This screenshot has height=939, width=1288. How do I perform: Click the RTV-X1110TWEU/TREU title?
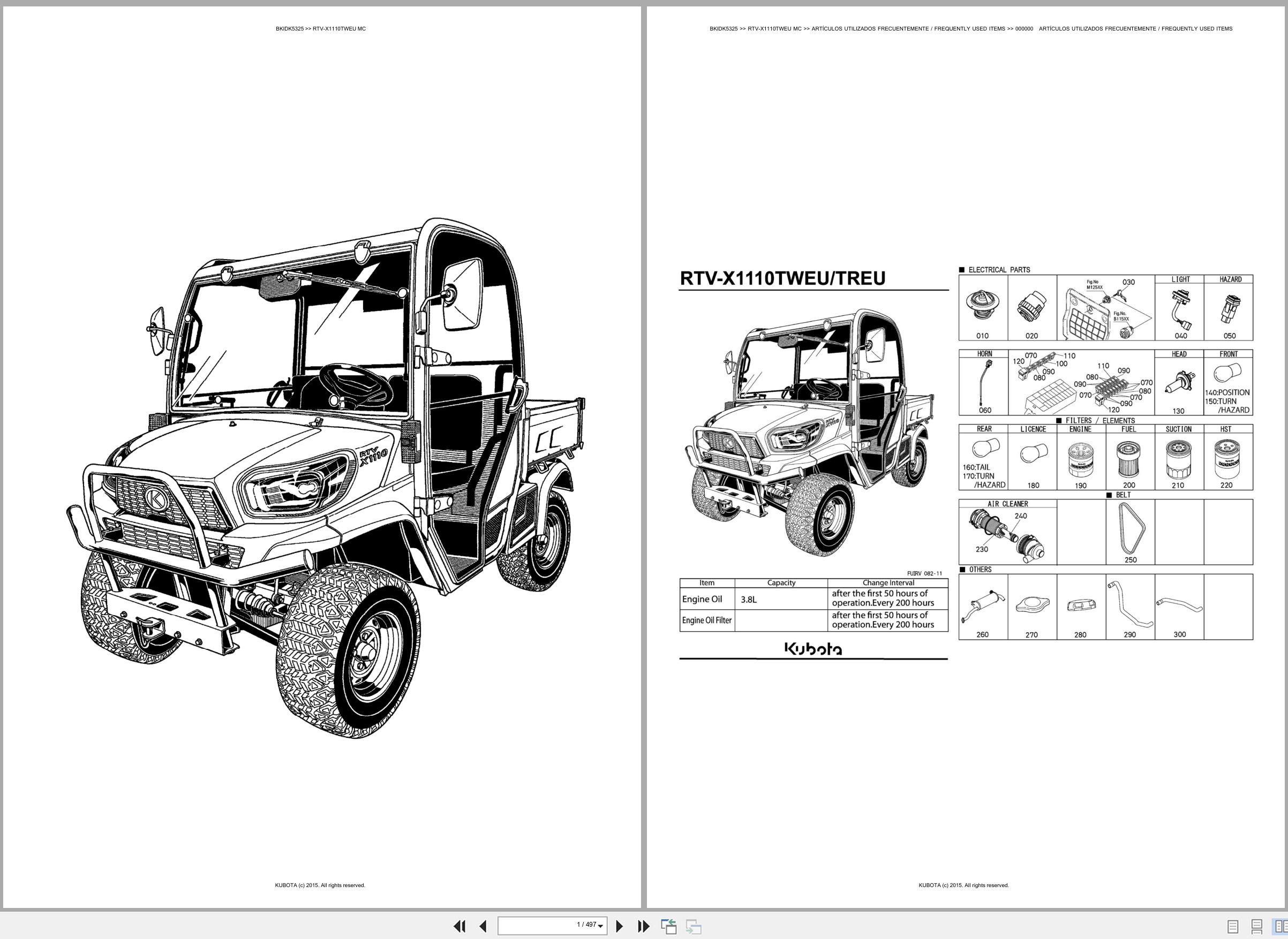click(x=782, y=278)
